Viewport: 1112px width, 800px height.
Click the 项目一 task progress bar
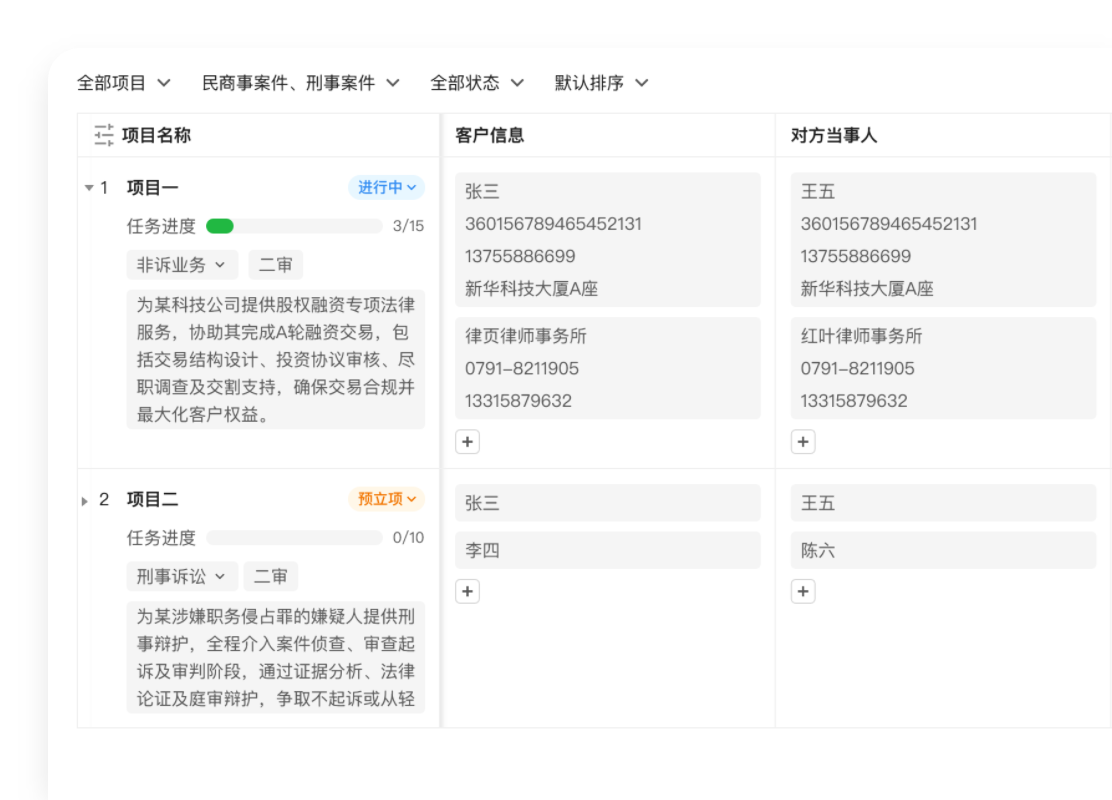click(294, 226)
